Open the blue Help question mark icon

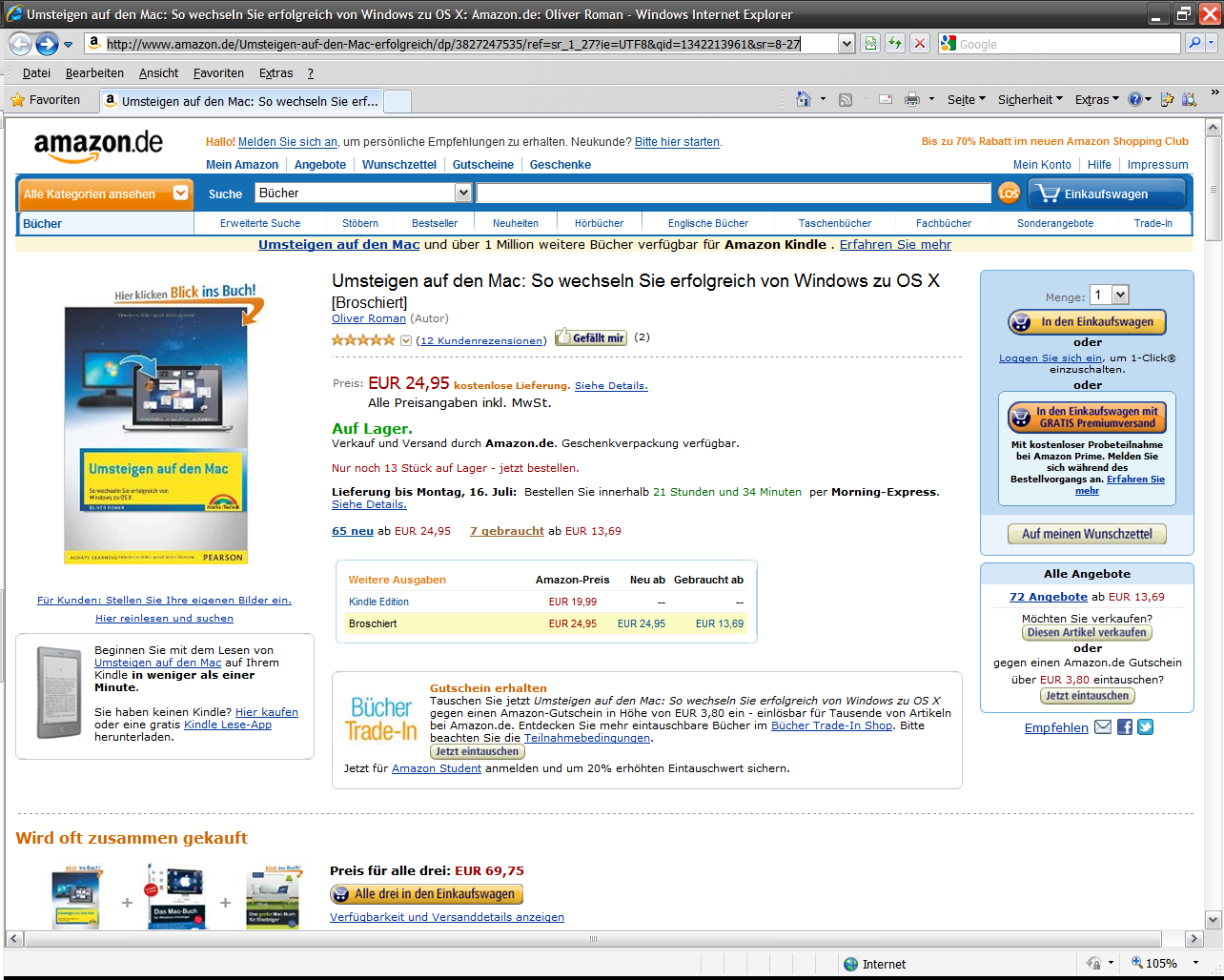point(1134,99)
